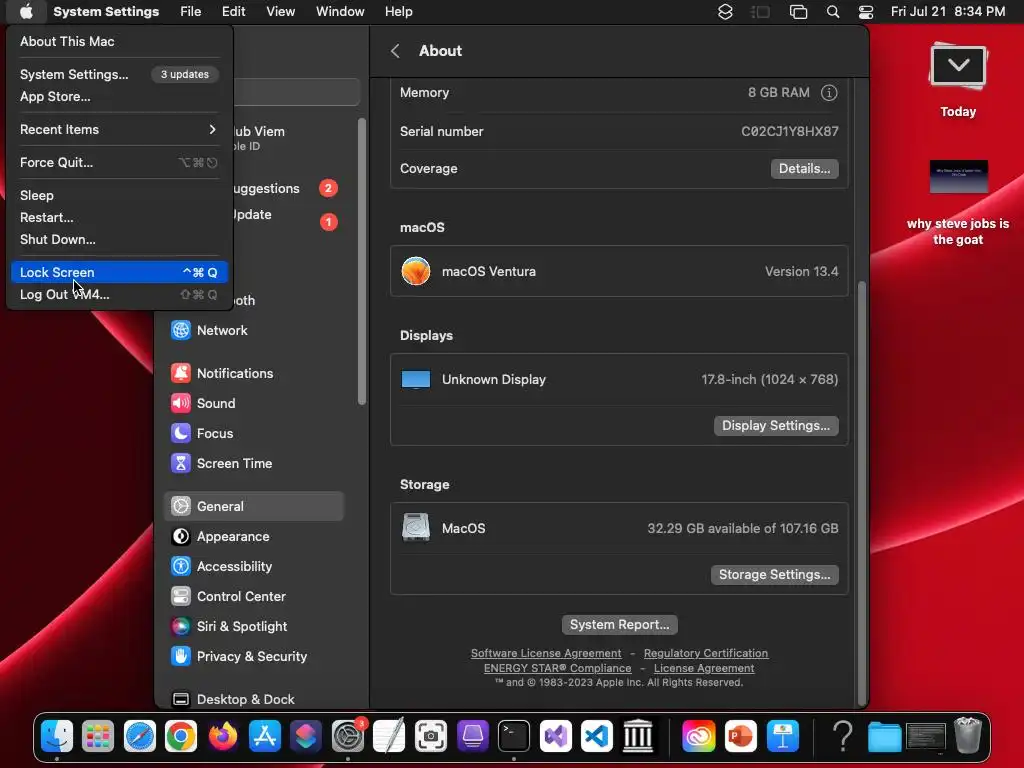Click the Coverage Details… button

(x=804, y=168)
